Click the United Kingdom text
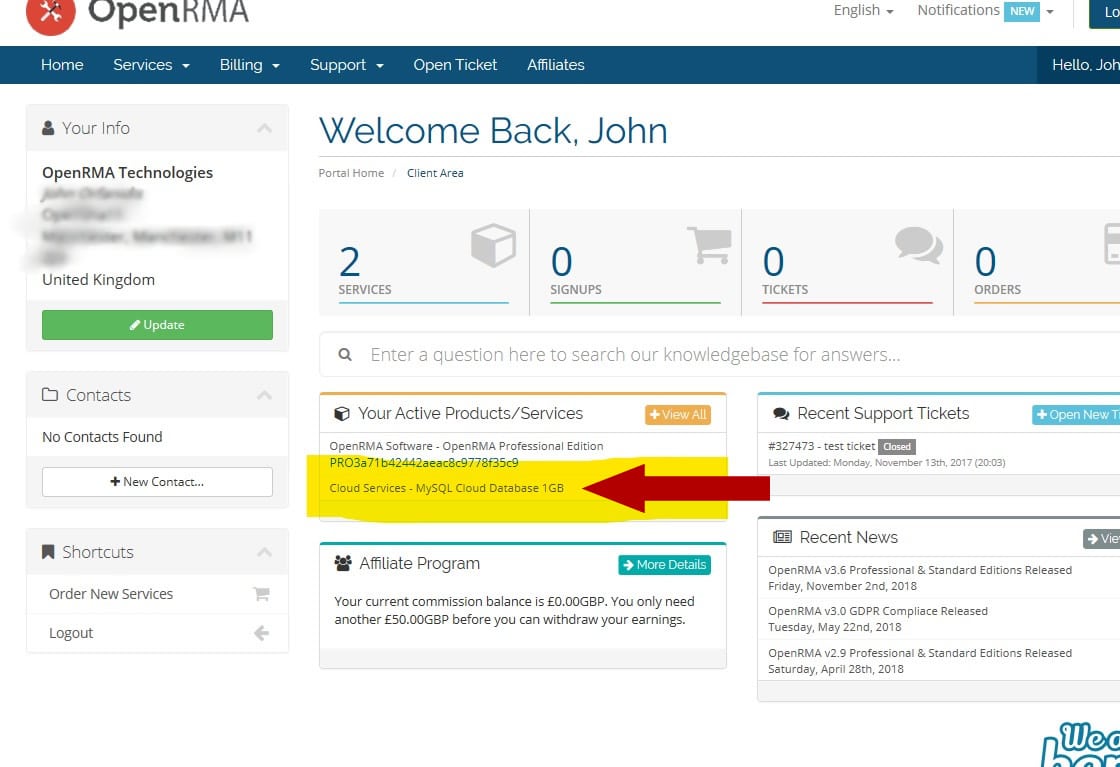This screenshot has width=1120, height=767. point(98,280)
